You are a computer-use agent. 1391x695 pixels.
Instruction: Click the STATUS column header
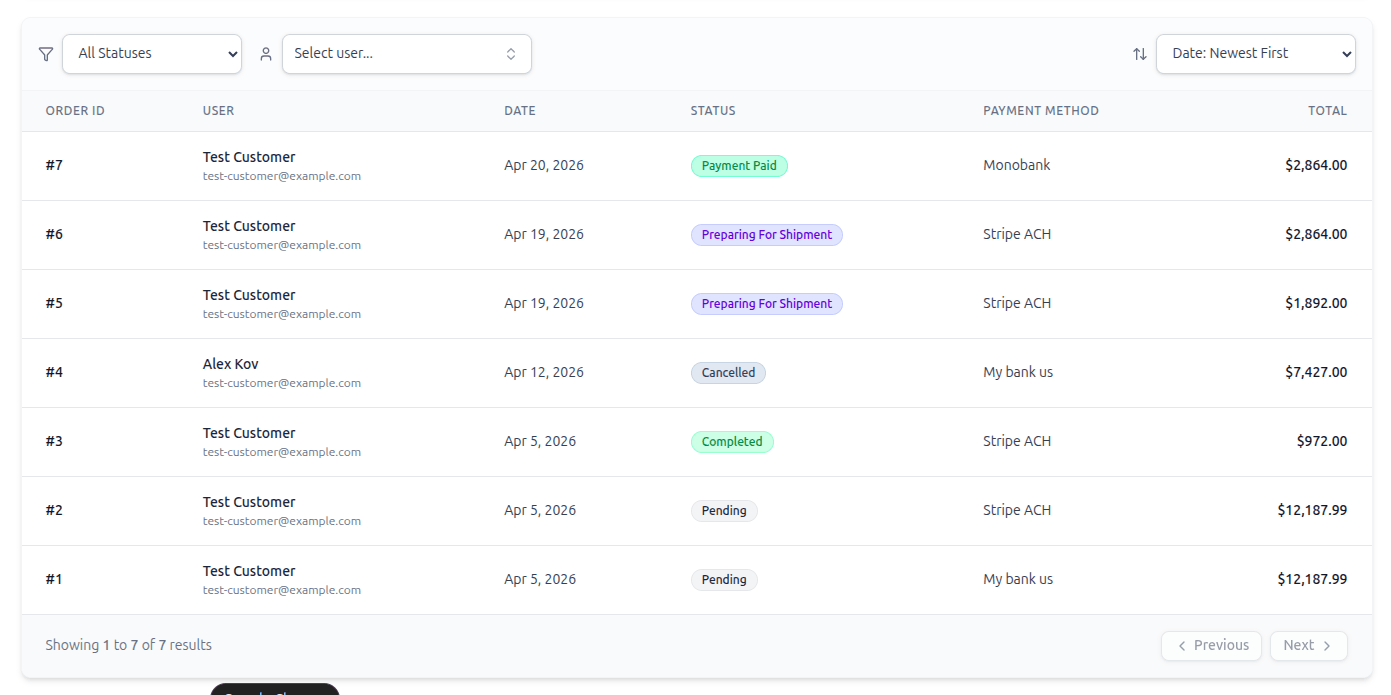pyautogui.click(x=713, y=111)
